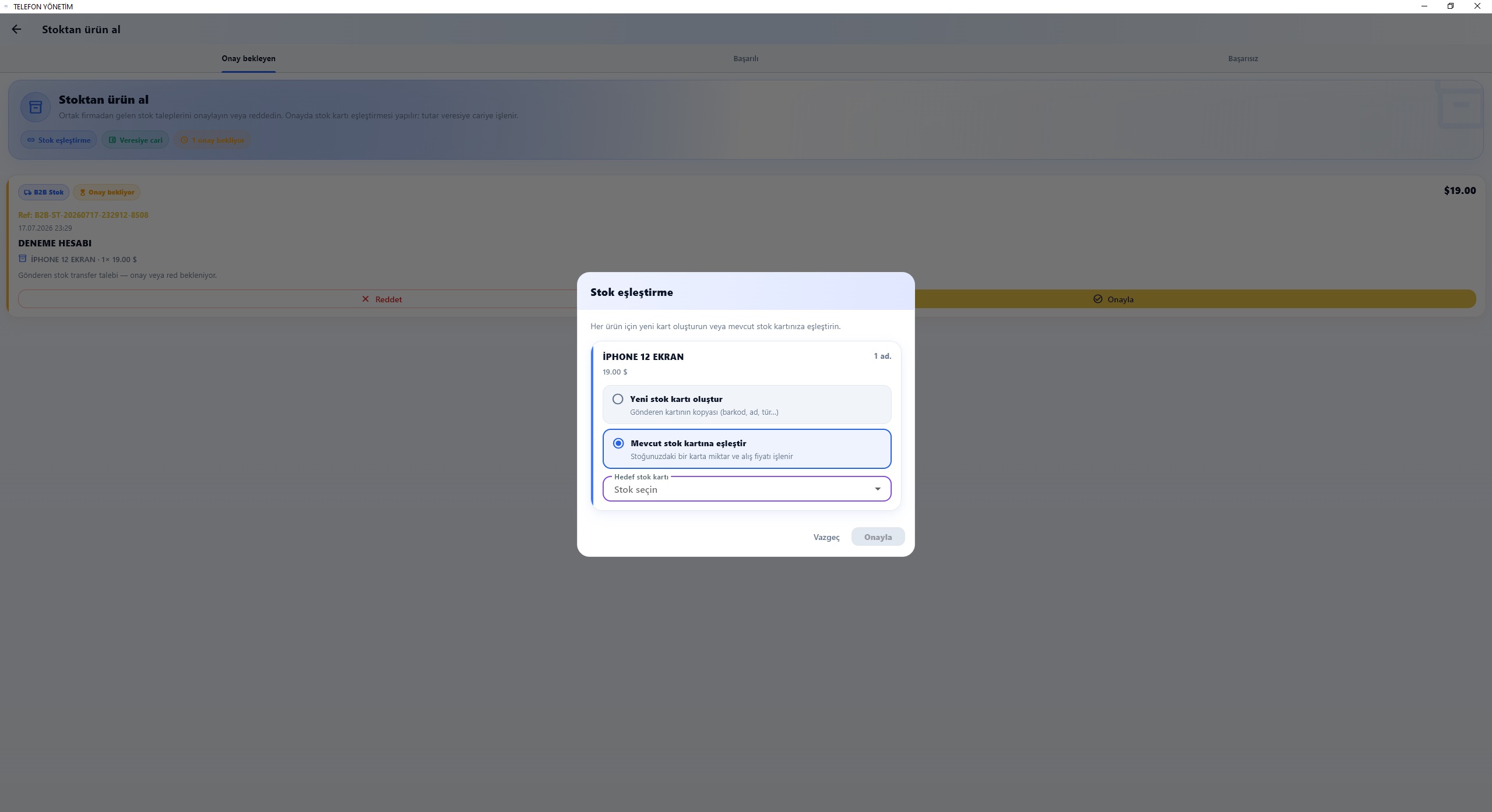
Task: Click the Onay bekliyor status badge
Action: pyautogui.click(x=107, y=192)
